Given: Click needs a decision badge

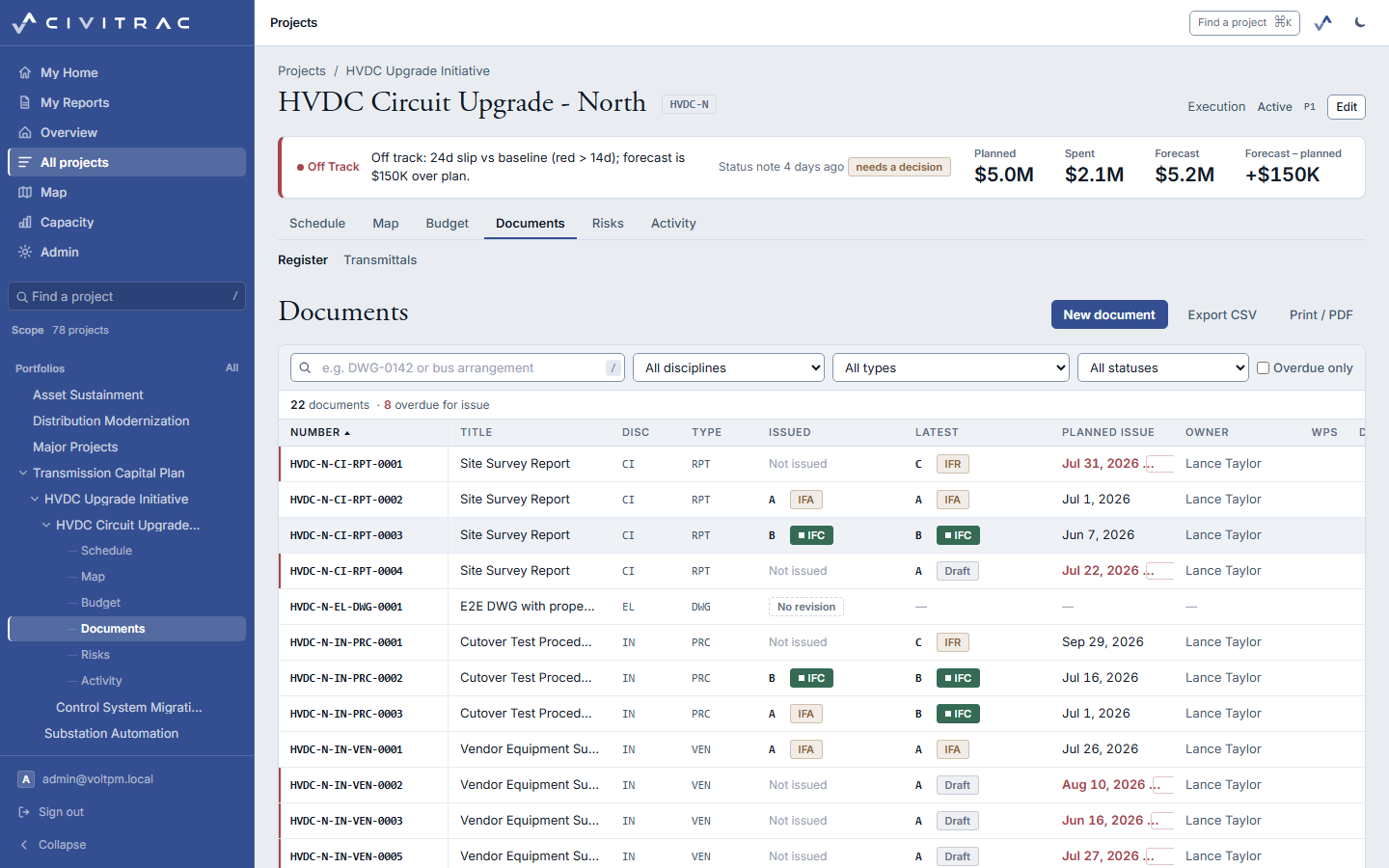Looking at the screenshot, I should (x=899, y=167).
